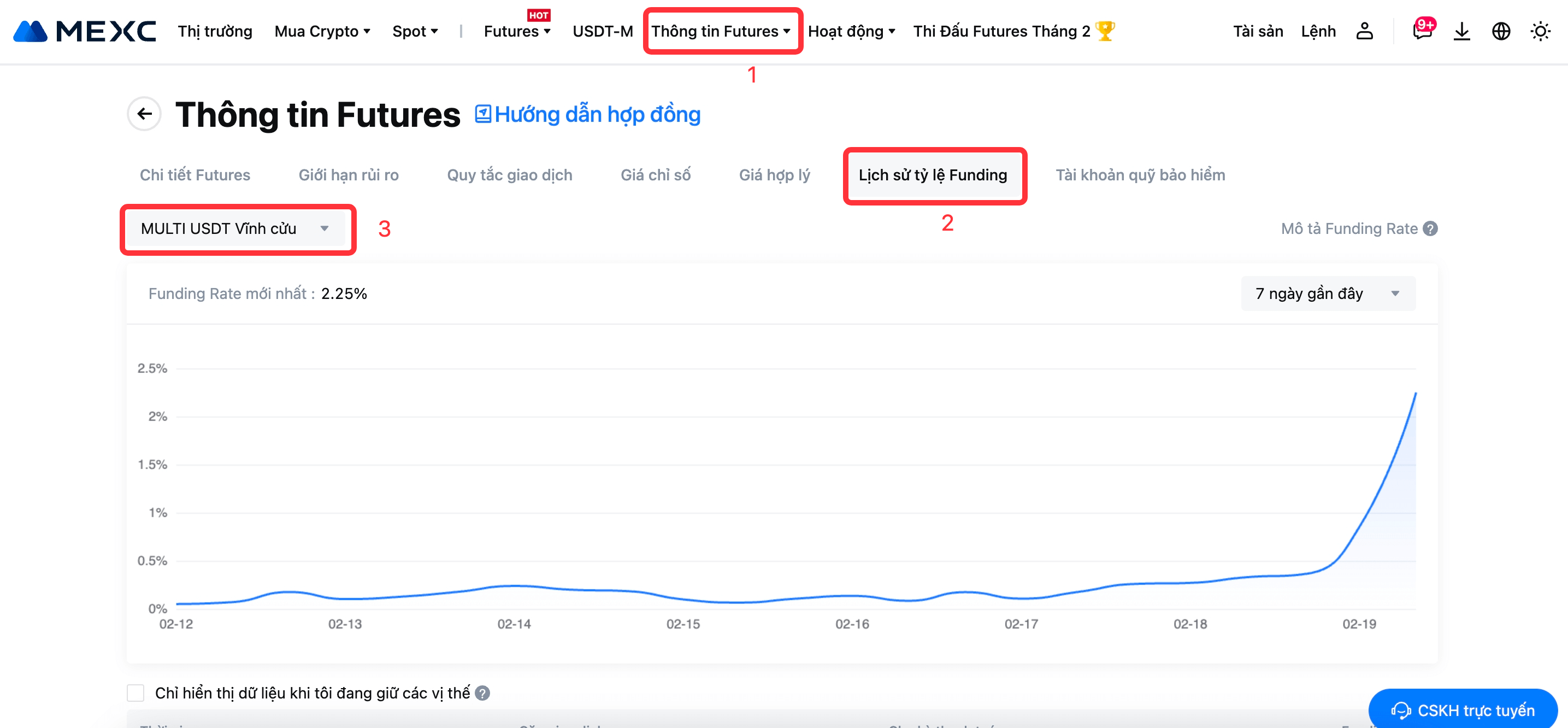
Task: Click help icon beside positions checkbox
Action: (x=482, y=692)
